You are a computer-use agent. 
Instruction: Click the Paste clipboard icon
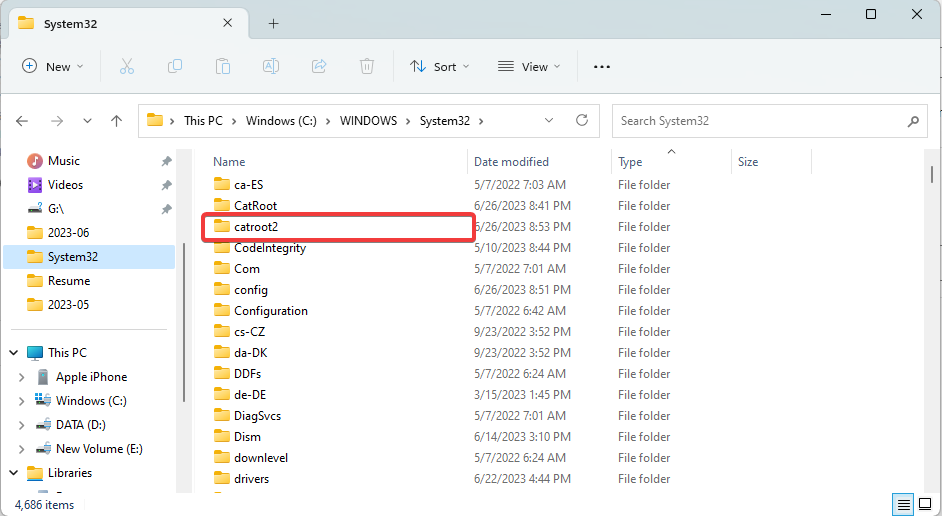point(223,66)
